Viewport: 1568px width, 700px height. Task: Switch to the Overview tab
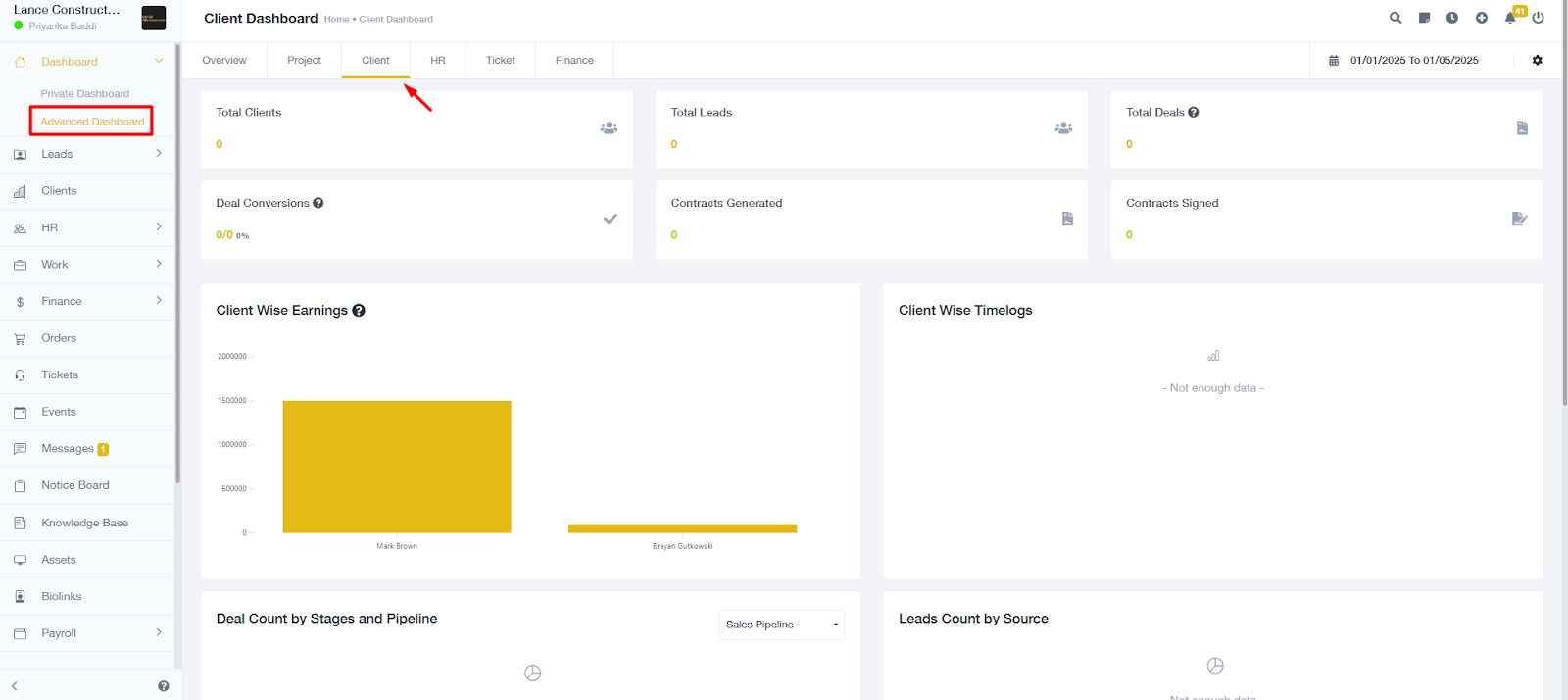pyautogui.click(x=224, y=61)
